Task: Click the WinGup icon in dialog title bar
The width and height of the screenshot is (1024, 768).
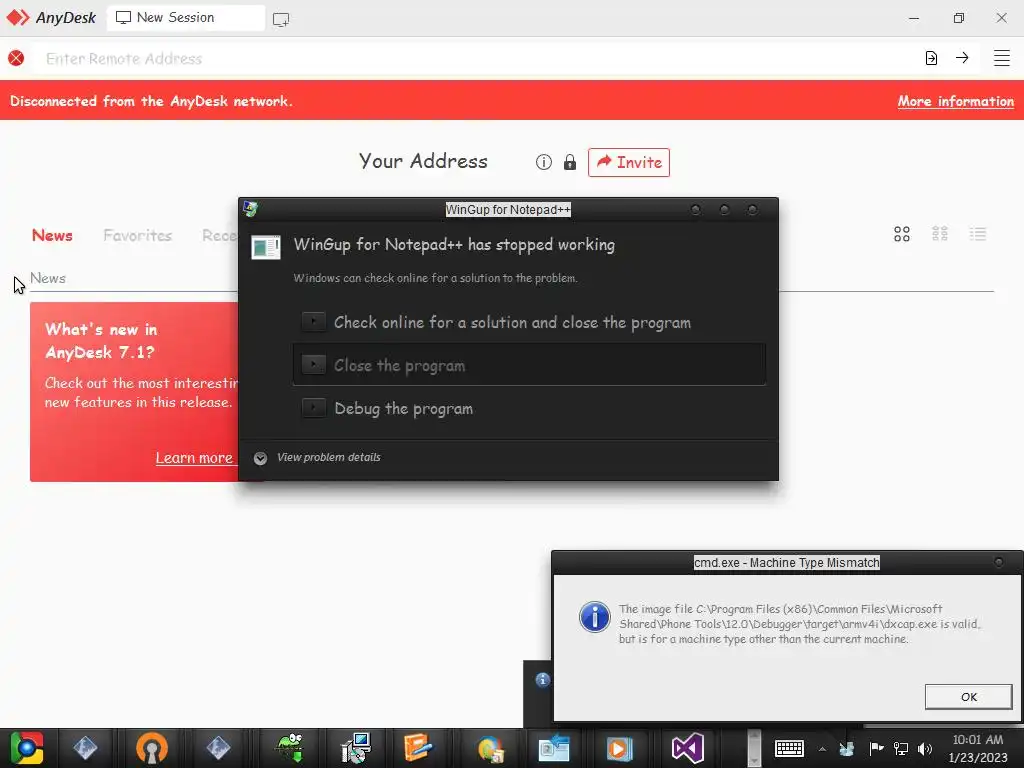Action: point(250,209)
